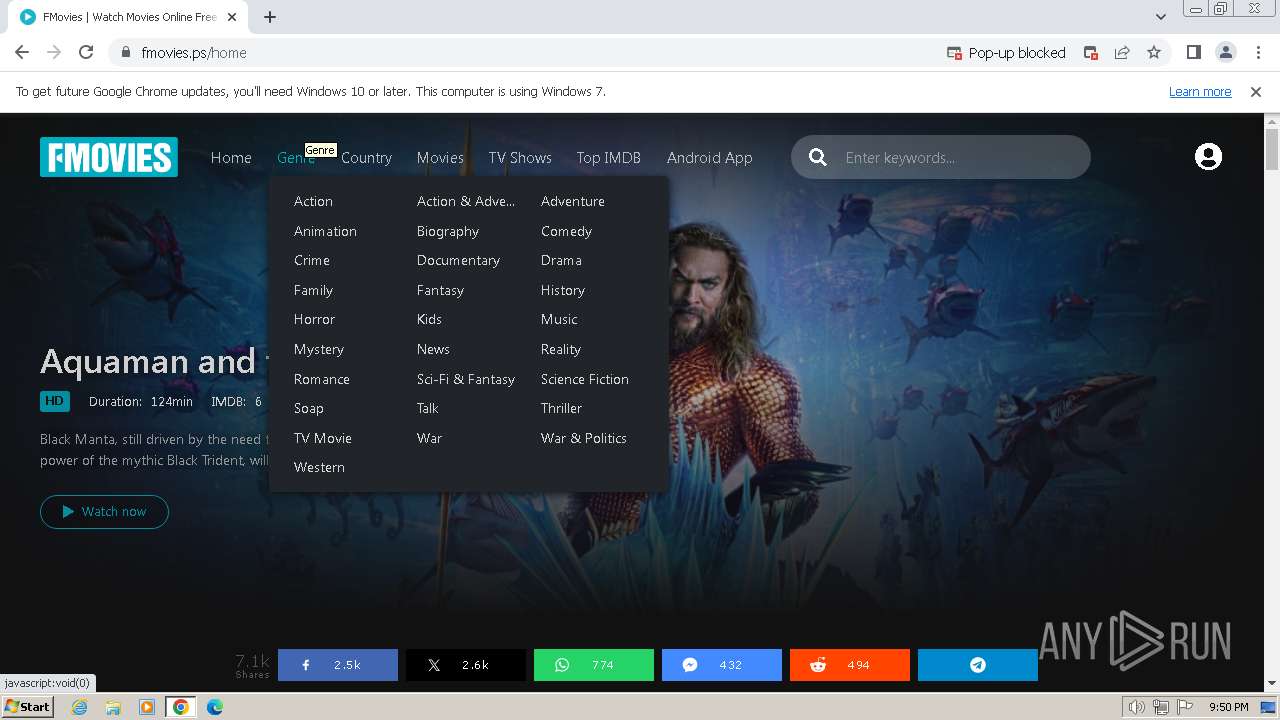Share on X (Twitter) button

click(x=466, y=665)
